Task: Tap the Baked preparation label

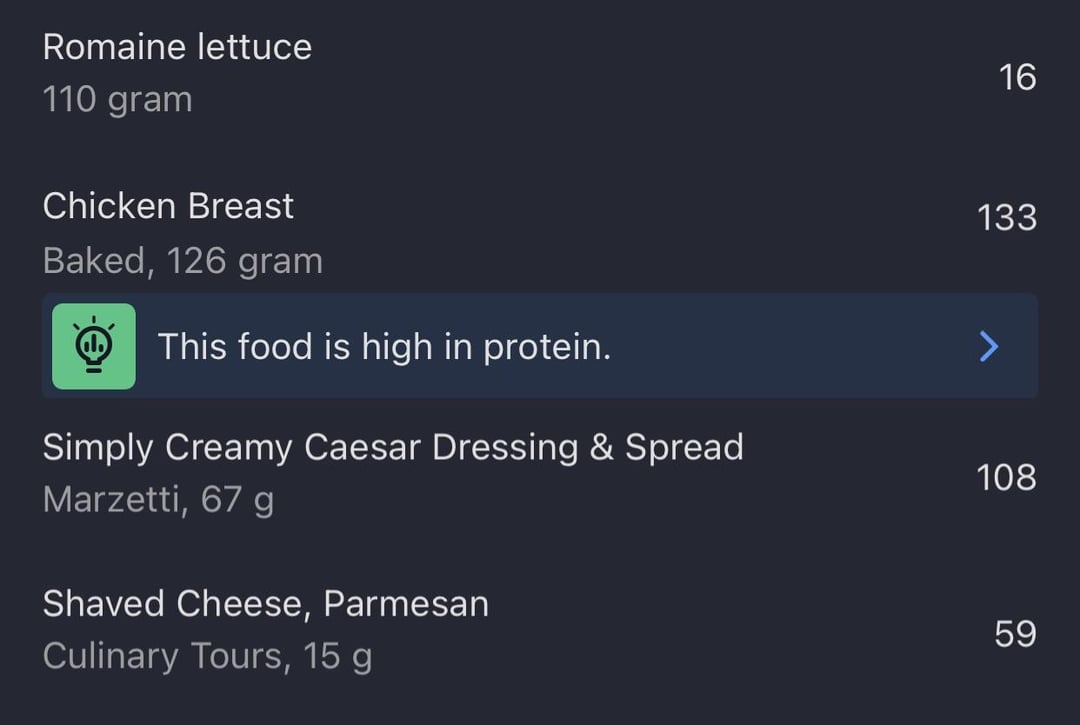Action: pyautogui.click(x=94, y=261)
